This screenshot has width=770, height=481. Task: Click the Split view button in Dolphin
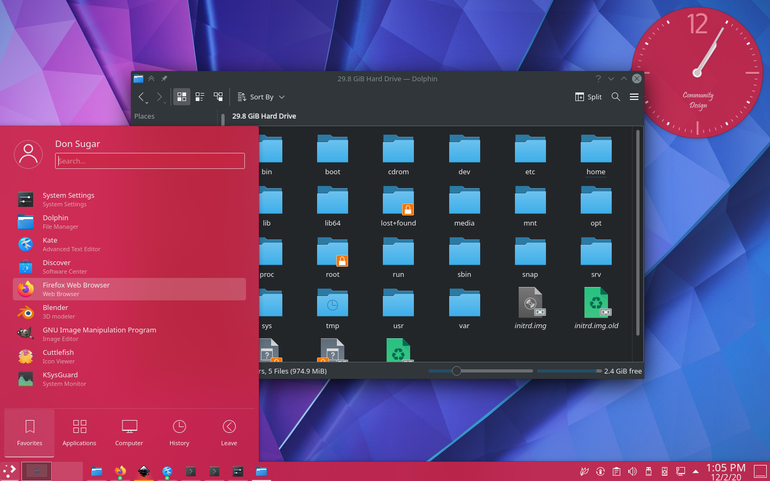point(588,97)
